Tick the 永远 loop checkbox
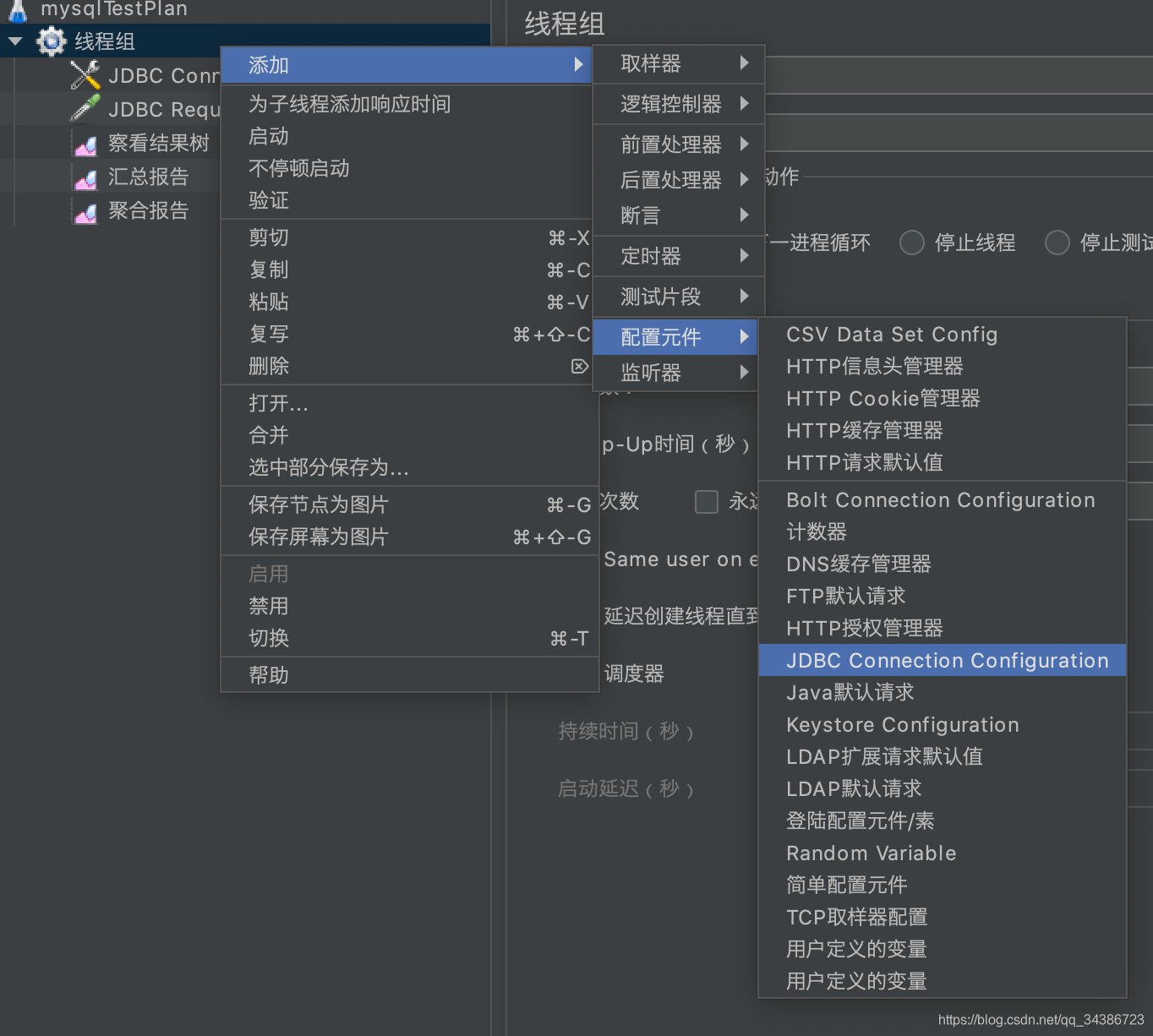This screenshot has height=1036, width=1153. tap(707, 502)
